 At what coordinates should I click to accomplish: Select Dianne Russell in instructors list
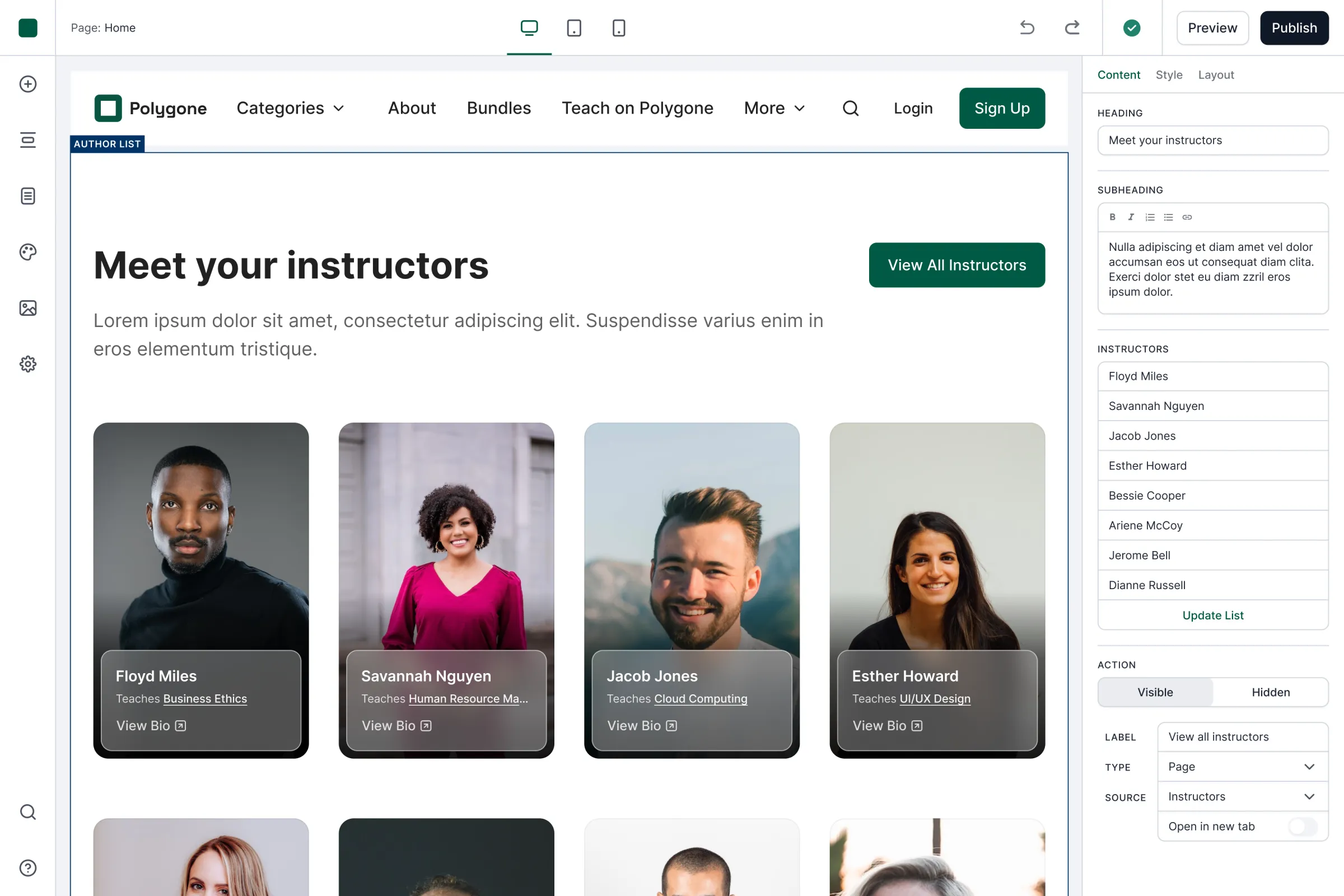click(x=1212, y=585)
